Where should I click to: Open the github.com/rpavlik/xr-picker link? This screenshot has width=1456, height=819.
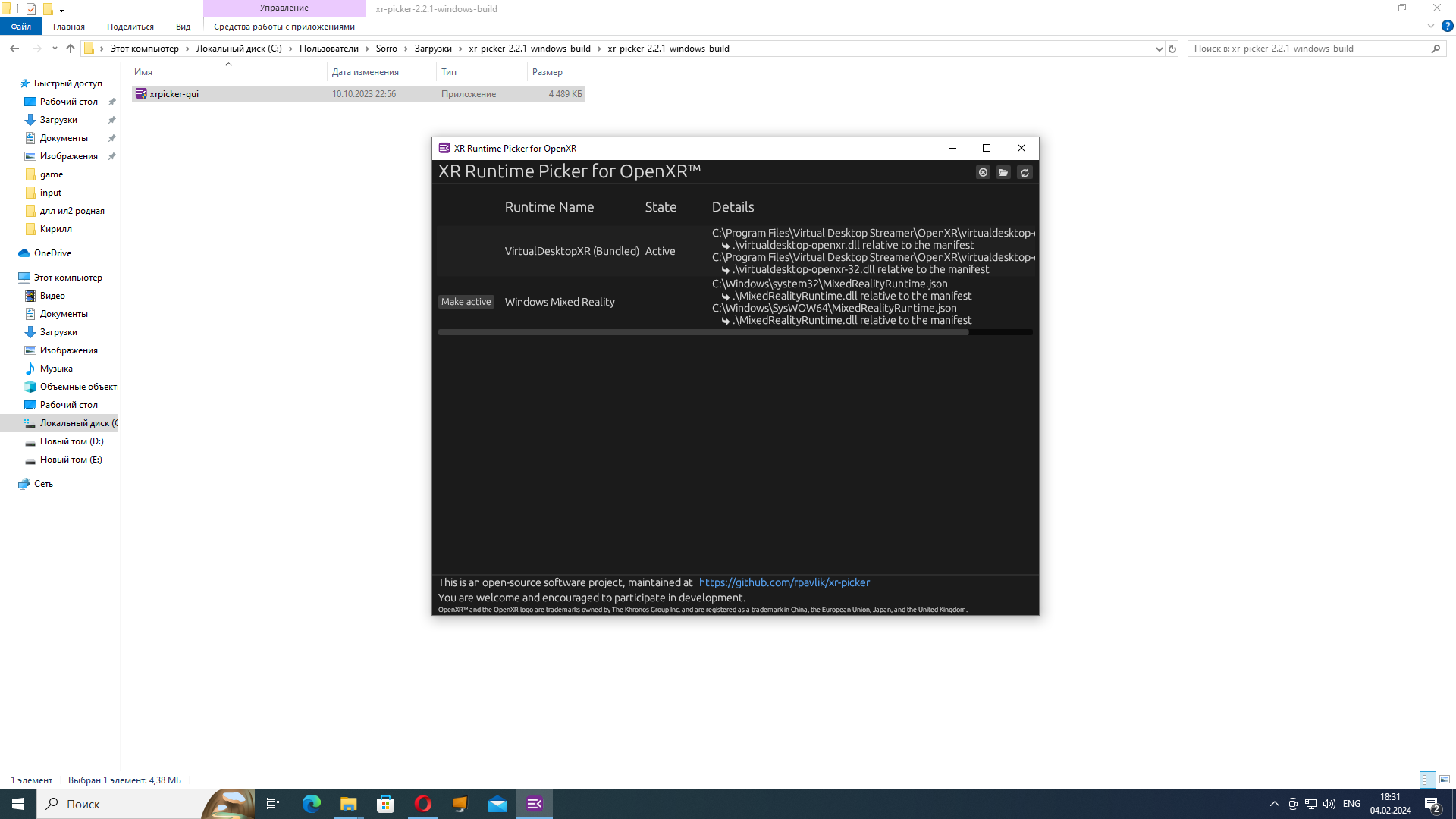pyautogui.click(x=784, y=582)
